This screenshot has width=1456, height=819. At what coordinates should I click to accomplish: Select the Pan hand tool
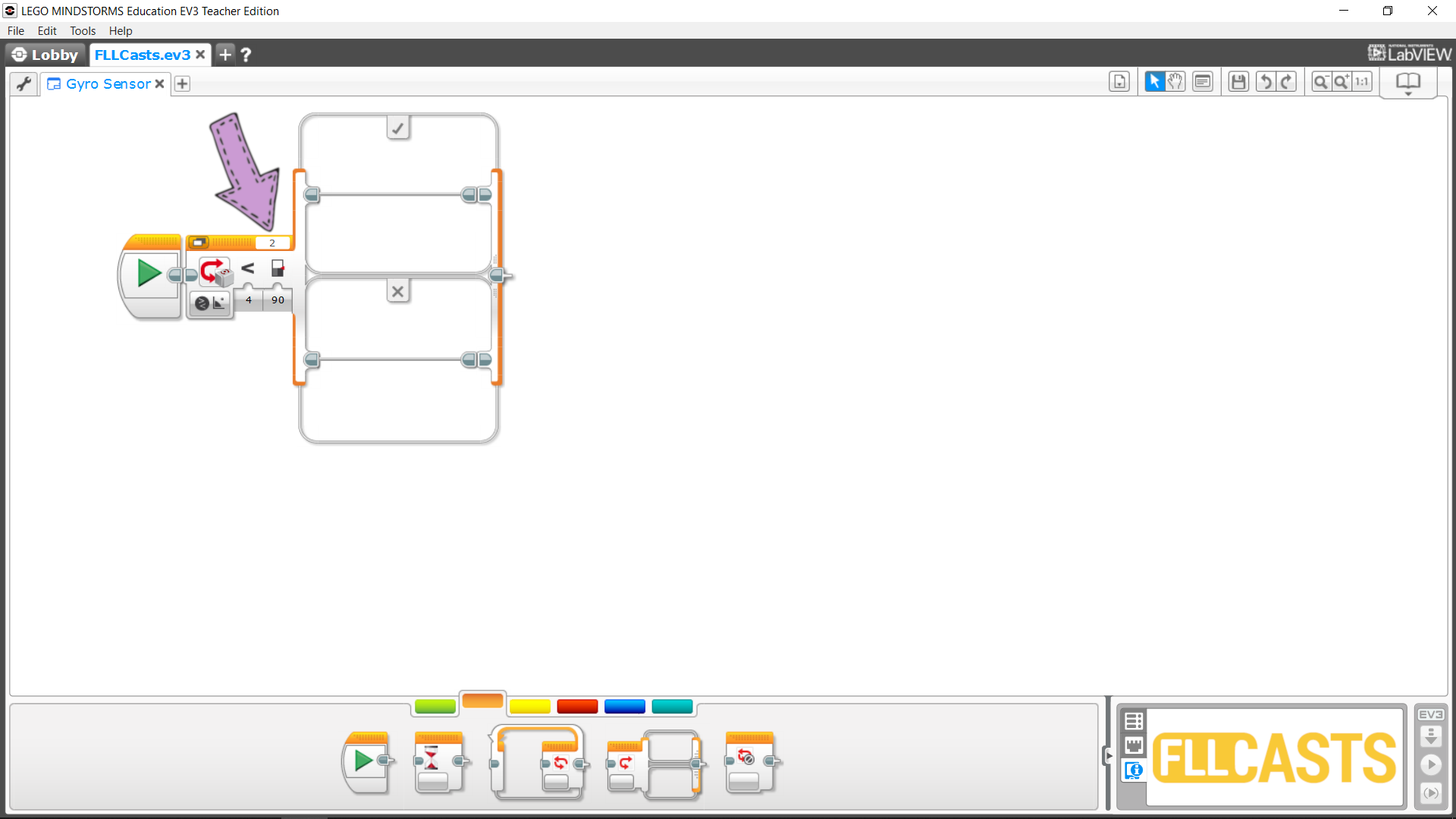pyautogui.click(x=1175, y=82)
